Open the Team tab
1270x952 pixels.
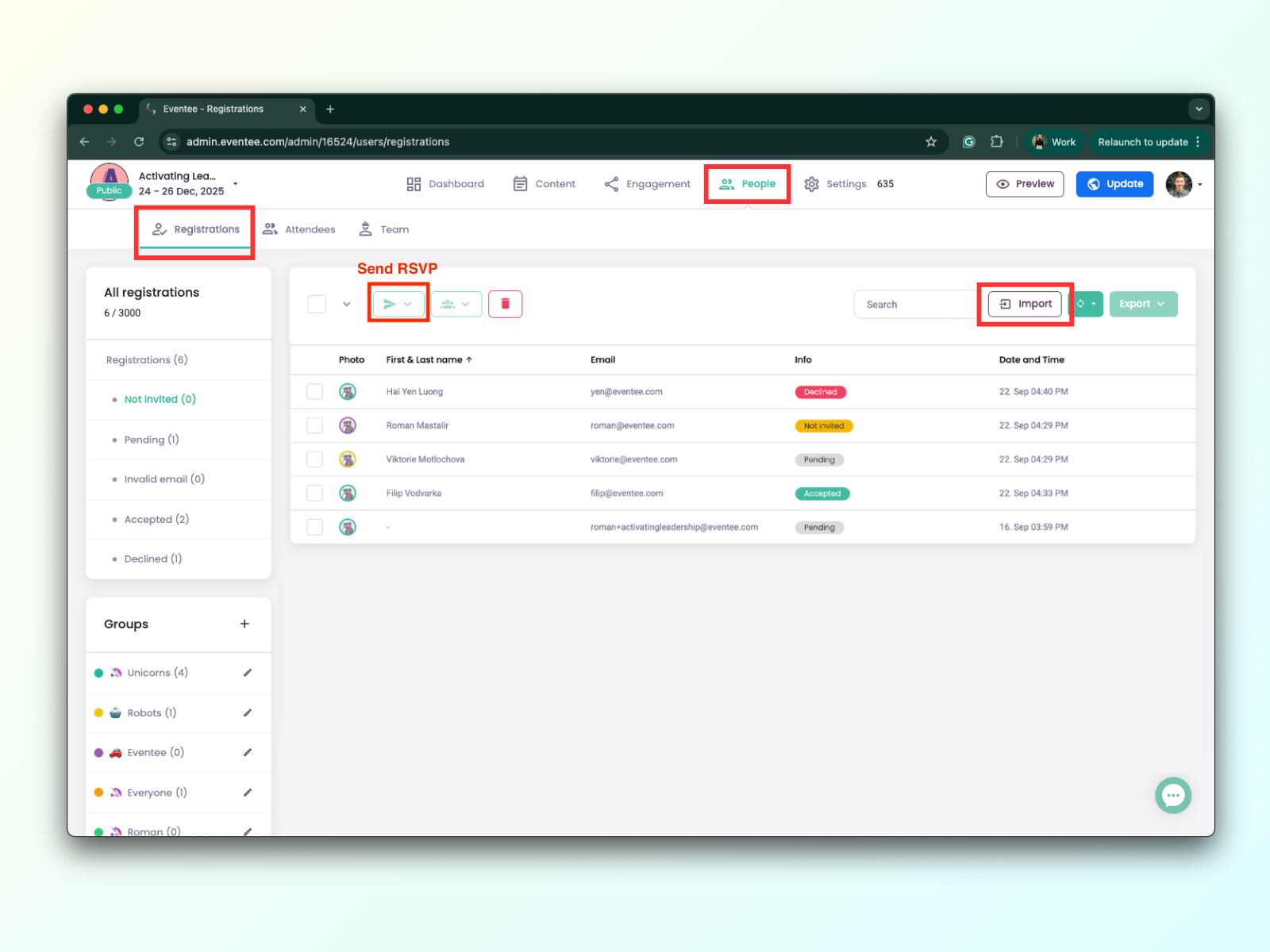pos(384,228)
